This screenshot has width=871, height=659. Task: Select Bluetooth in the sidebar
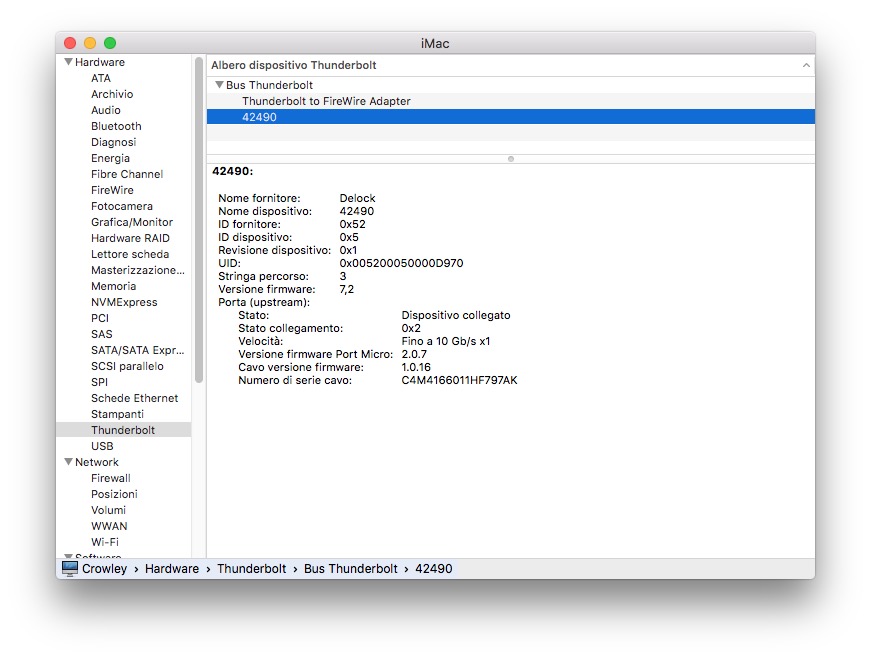tap(116, 126)
